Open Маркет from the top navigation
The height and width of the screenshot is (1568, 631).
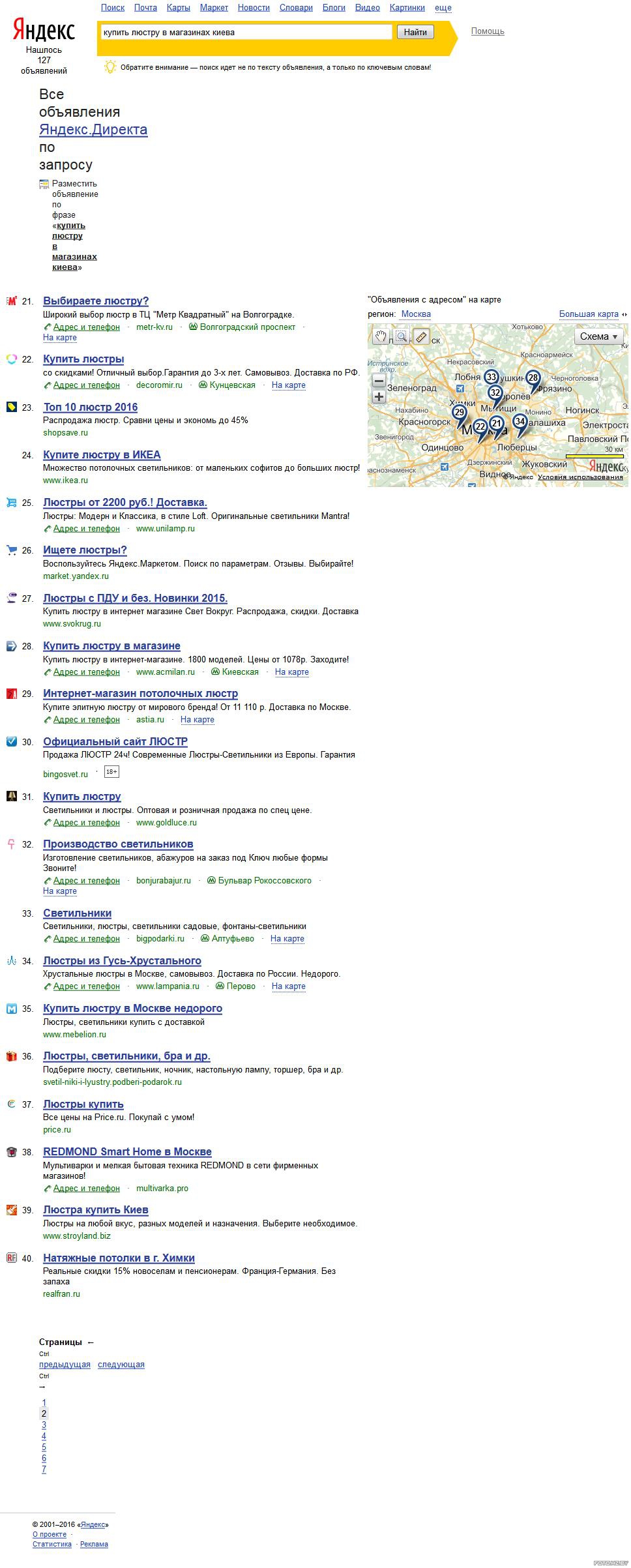coord(214,8)
